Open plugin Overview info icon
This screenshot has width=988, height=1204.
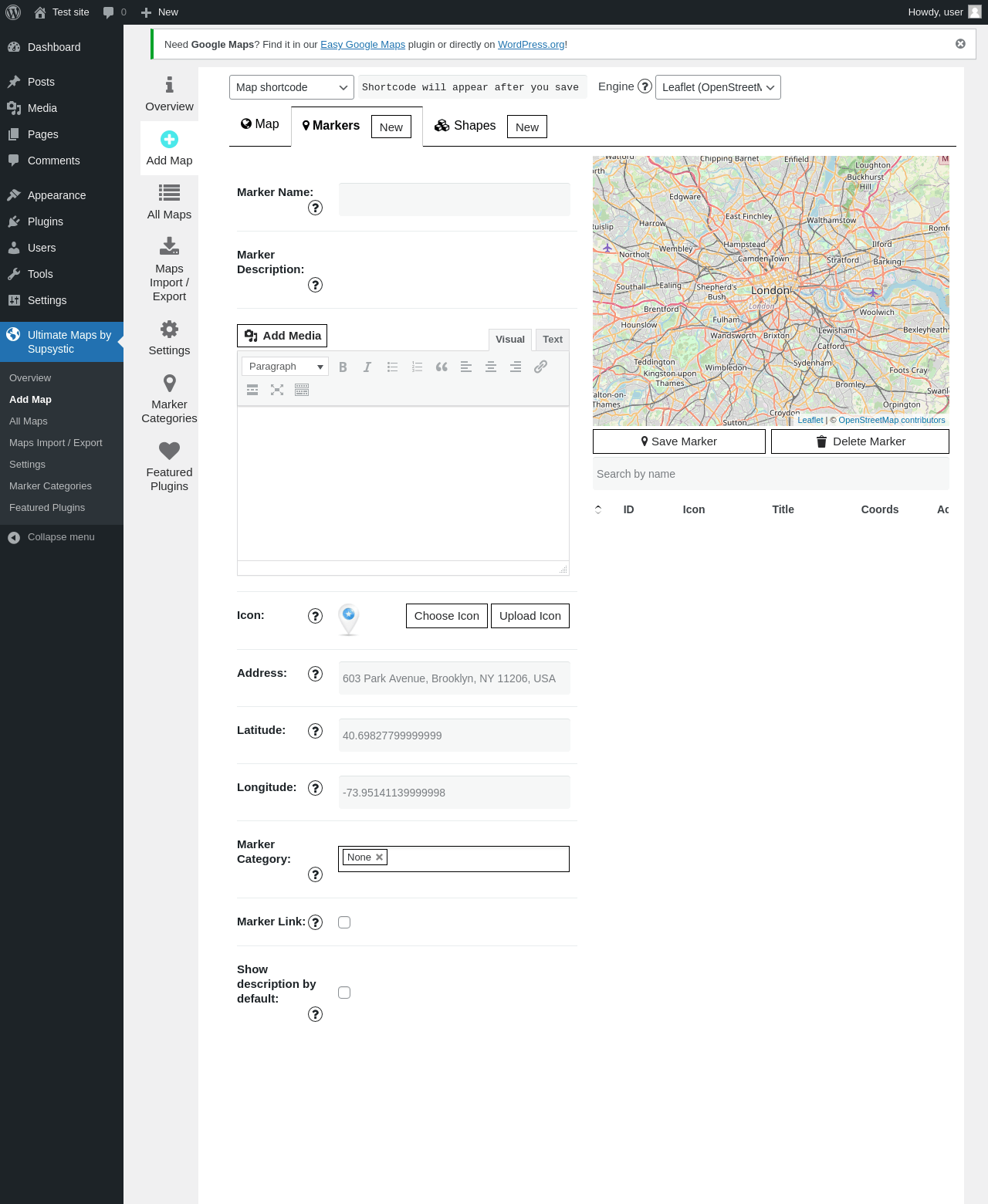169,84
